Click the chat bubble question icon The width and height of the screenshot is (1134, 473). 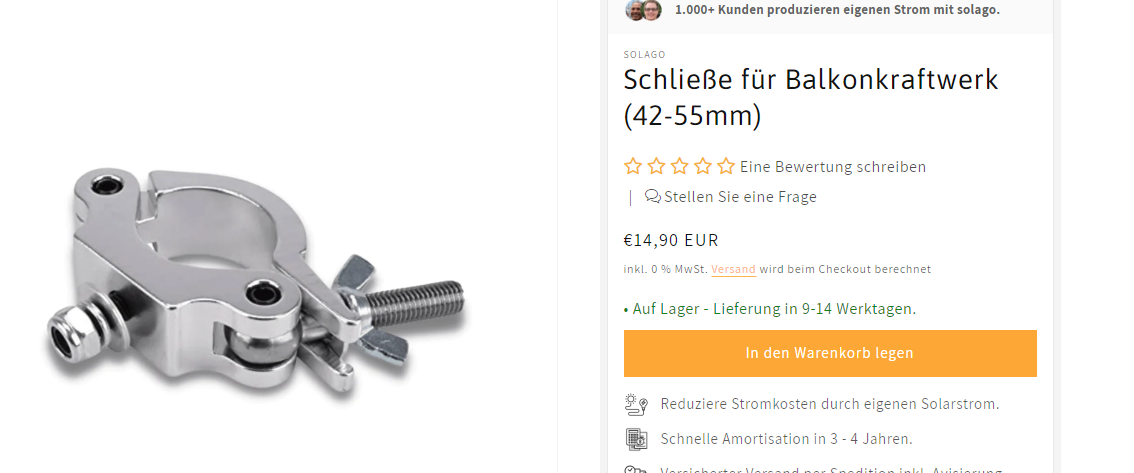(652, 196)
